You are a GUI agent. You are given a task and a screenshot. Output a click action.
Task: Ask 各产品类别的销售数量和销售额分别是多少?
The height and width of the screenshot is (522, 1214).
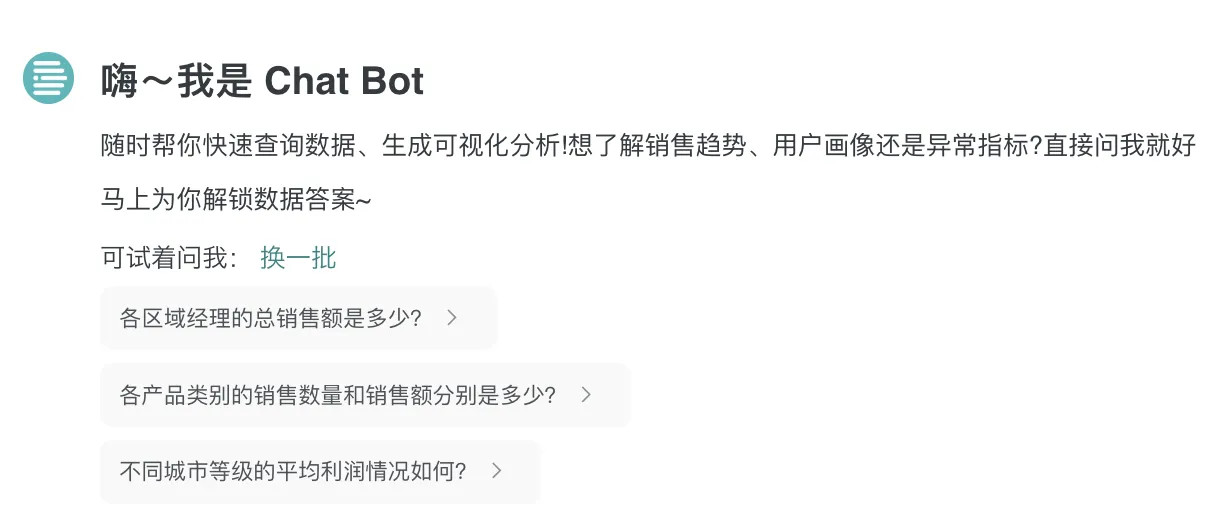coord(365,395)
